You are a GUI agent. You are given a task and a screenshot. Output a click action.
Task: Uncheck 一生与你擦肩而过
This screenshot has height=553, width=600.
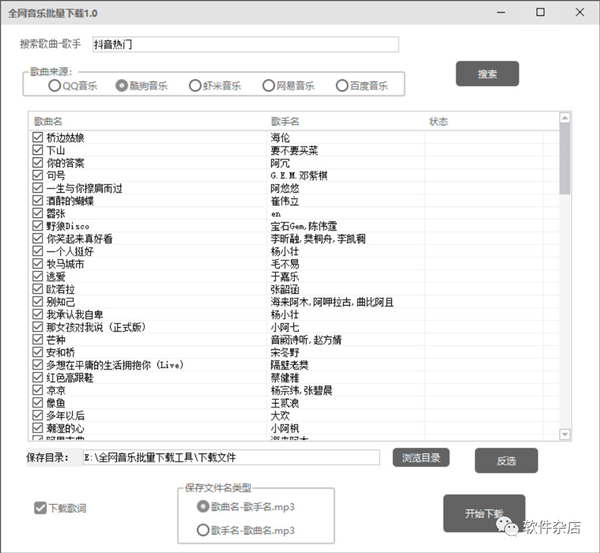click(x=38, y=188)
